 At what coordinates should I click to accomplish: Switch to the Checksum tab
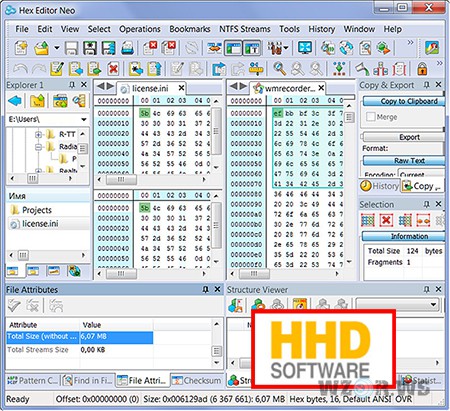pyautogui.click(x=197, y=380)
